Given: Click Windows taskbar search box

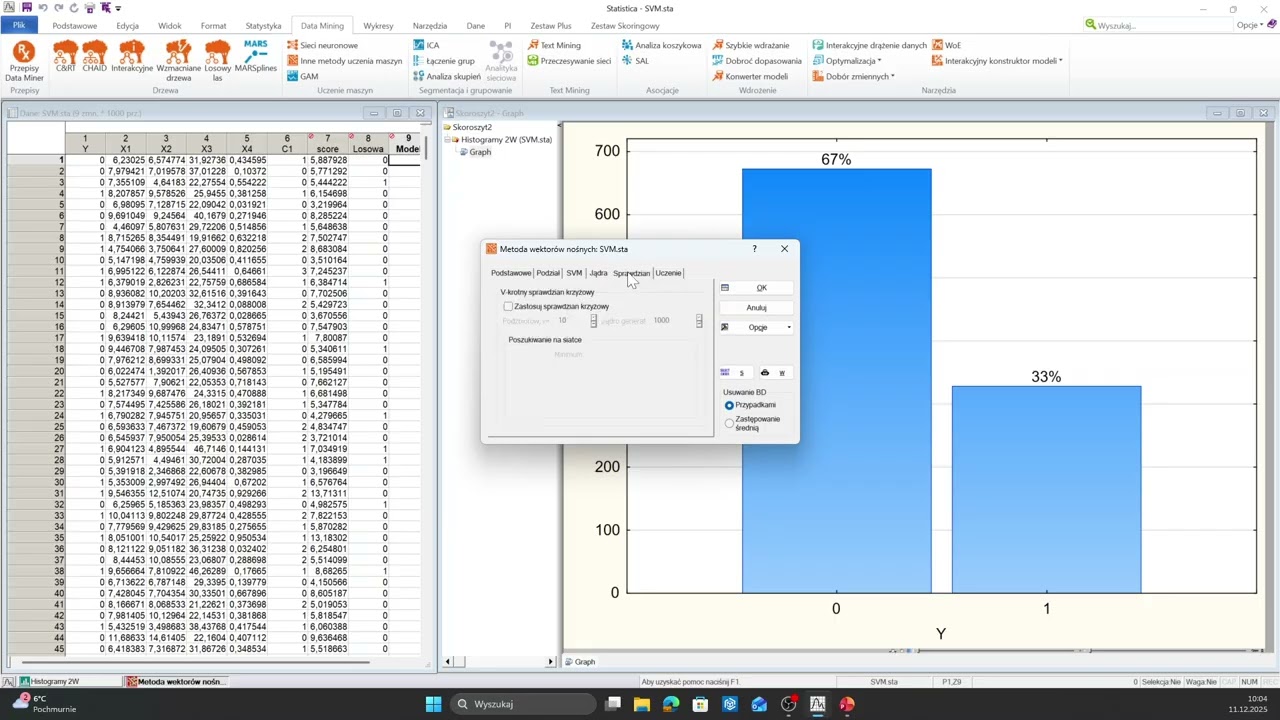Looking at the screenshot, I should pos(523,704).
